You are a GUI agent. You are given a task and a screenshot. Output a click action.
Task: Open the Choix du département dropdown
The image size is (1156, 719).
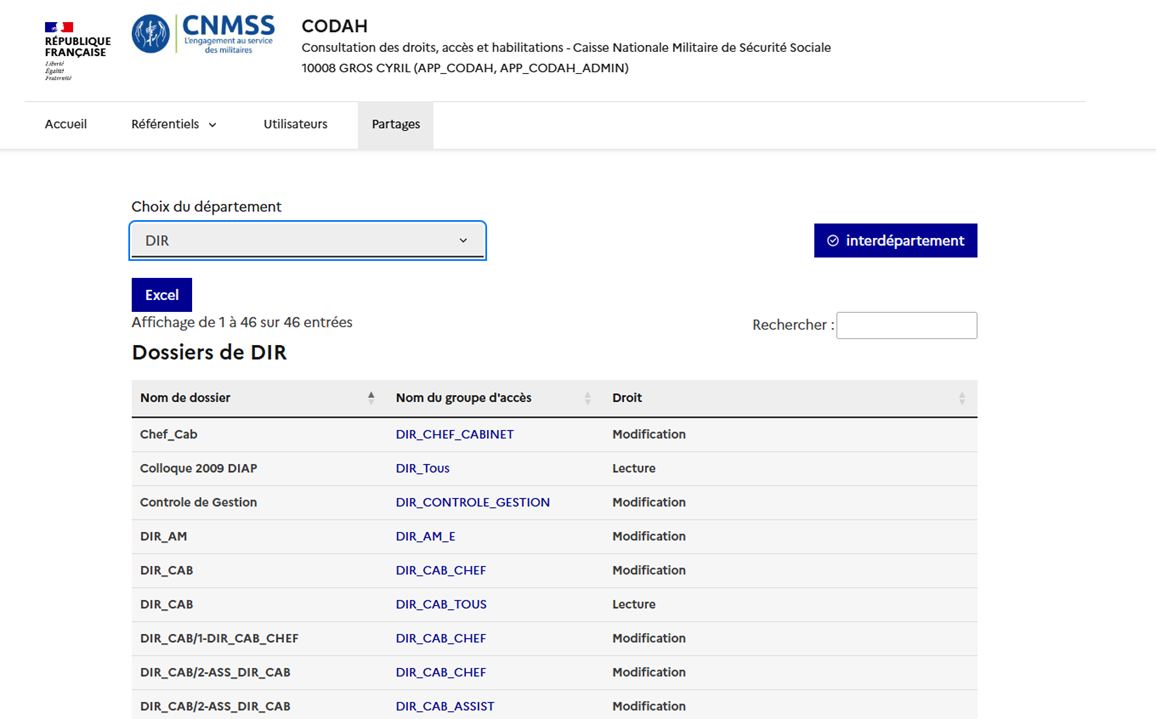pyautogui.click(x=307, y=240)
